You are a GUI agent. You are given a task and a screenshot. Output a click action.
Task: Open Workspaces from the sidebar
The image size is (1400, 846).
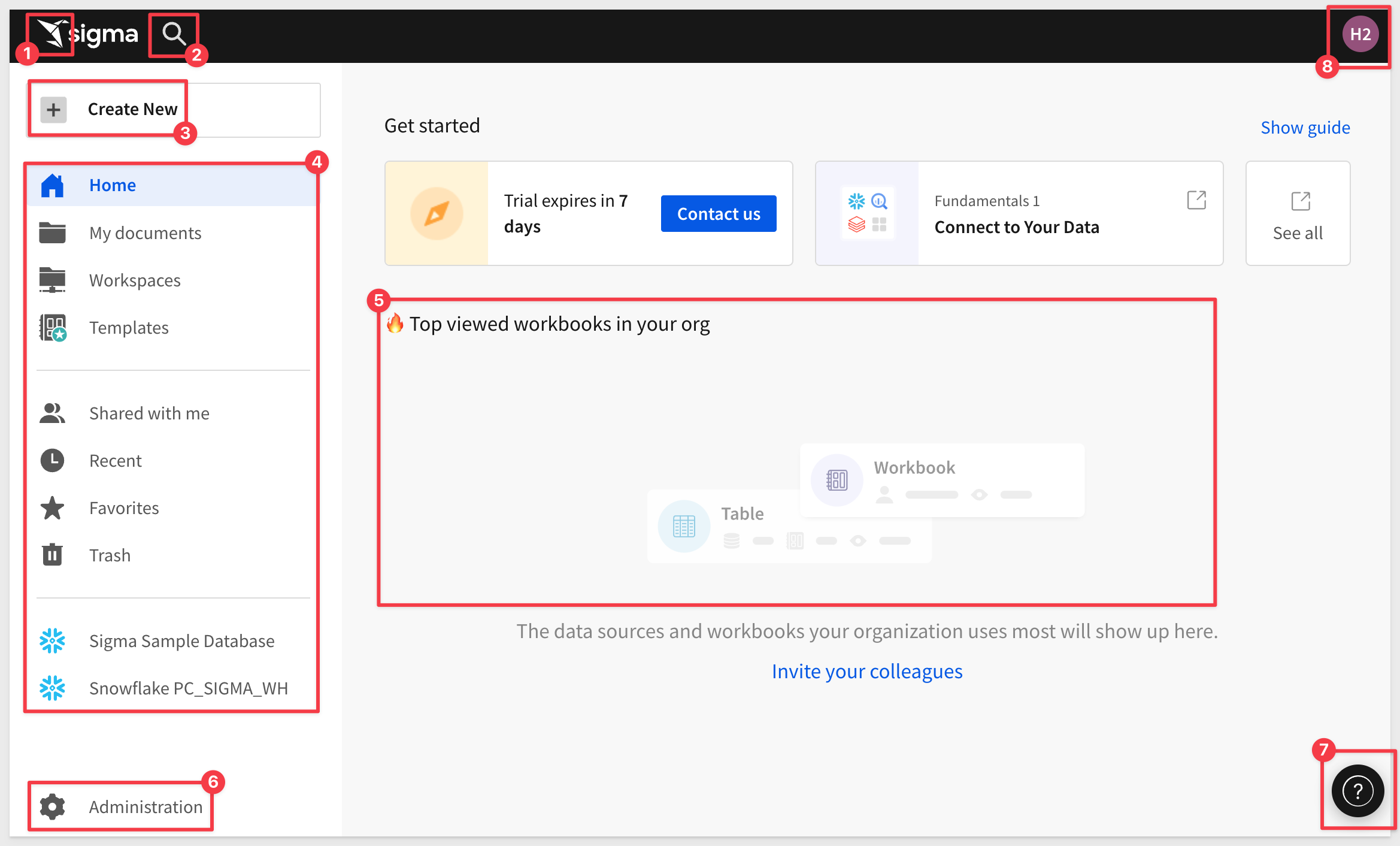coord(172,280)
